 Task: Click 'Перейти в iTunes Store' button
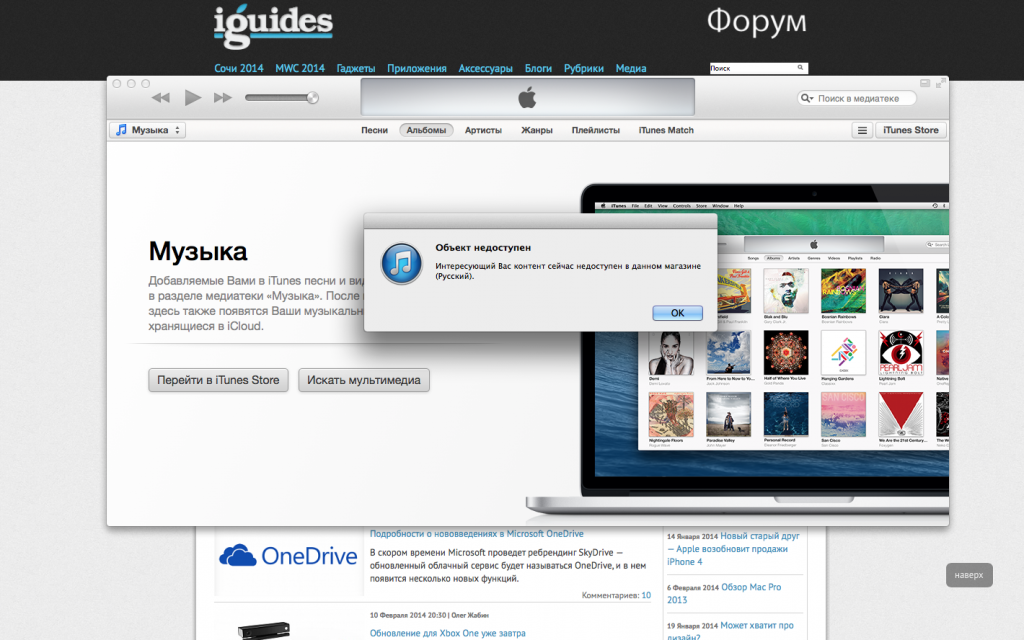coord(218,380)
